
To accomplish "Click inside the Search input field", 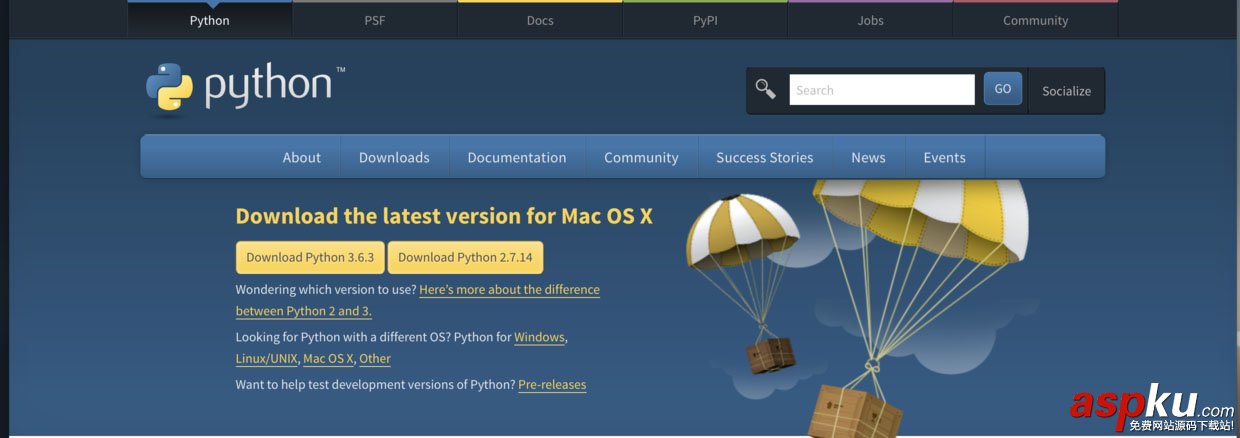I will (x=881, y=90).
